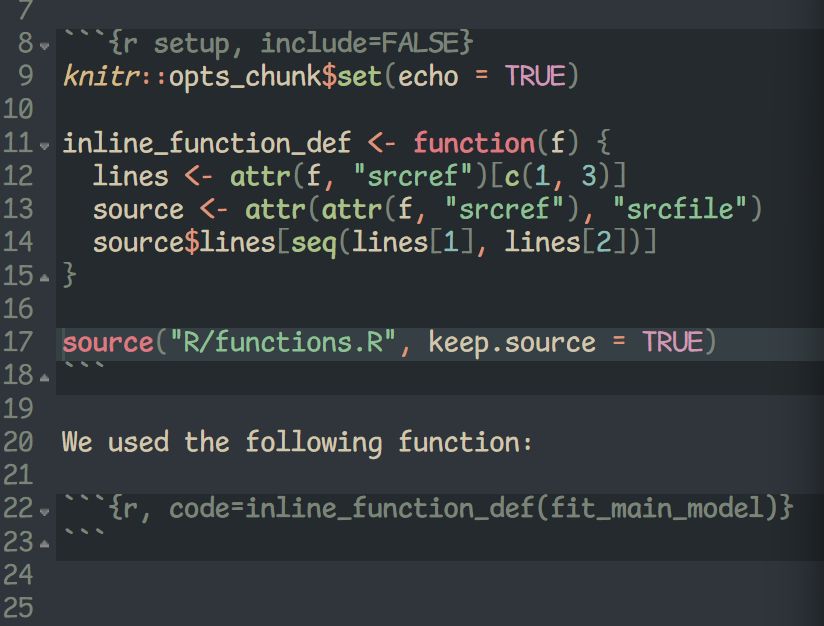The height and width of the screenshot is (626, 824).
Task: Click line number 17 in the gutter
Action: (18, 342)
